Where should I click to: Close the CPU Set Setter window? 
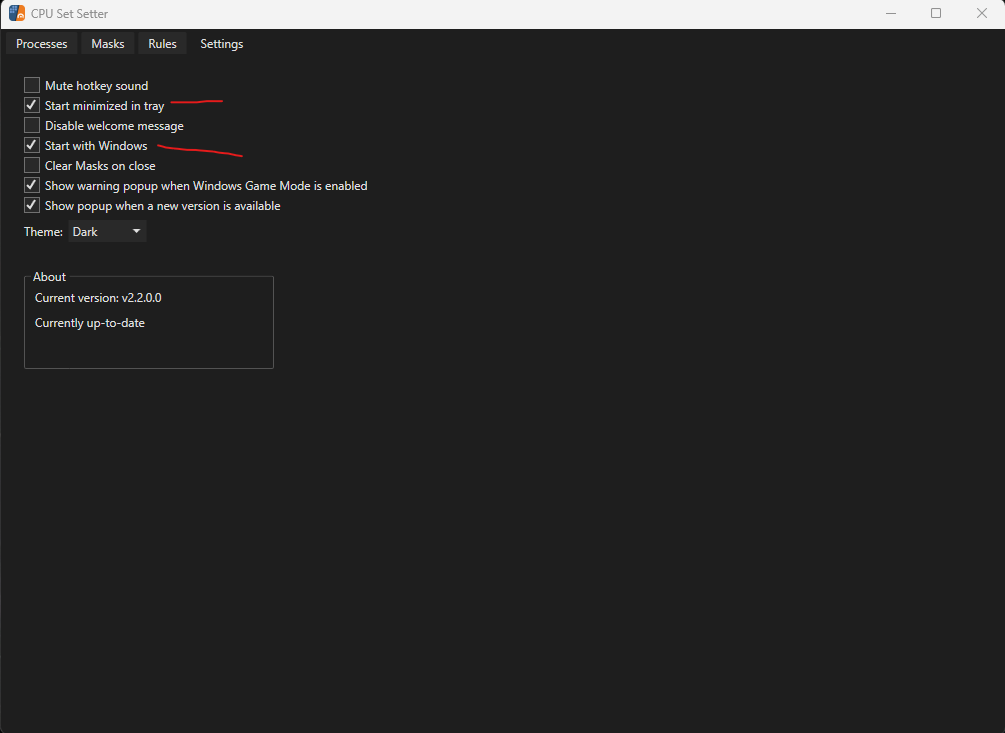pyautogui.click(x=981, y=13)
